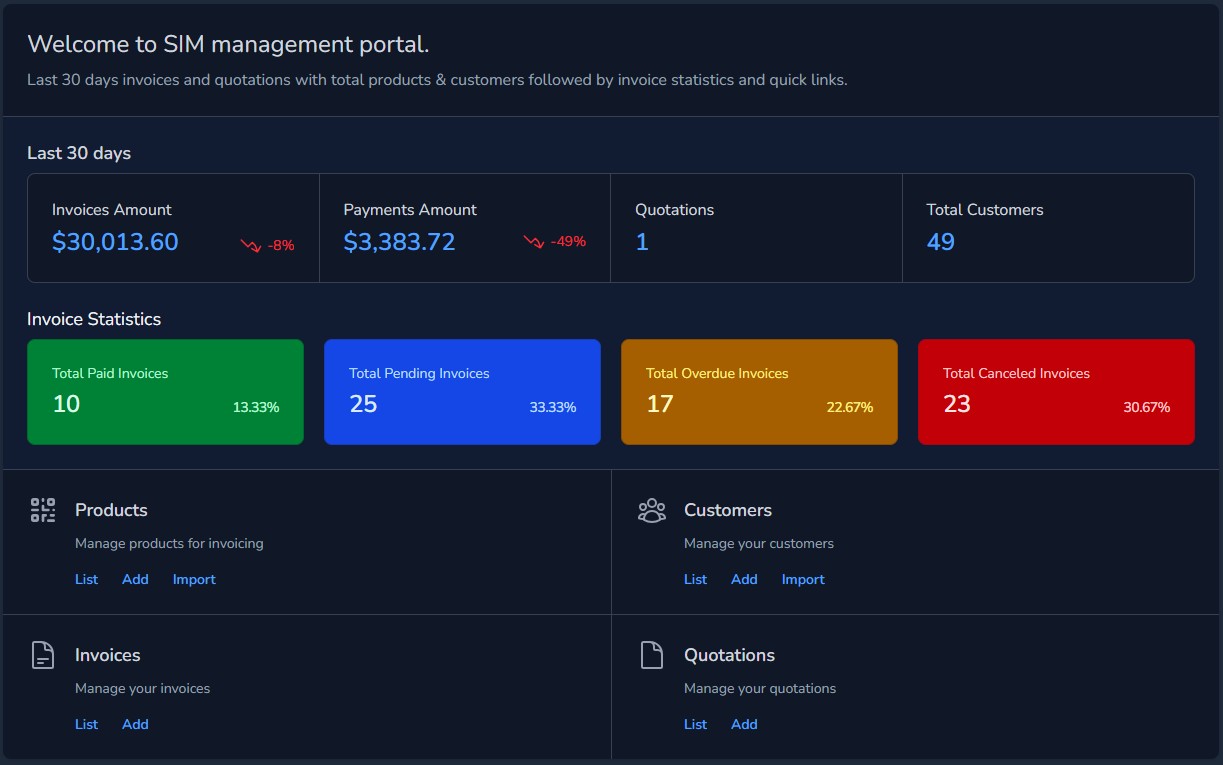Open the orange Total Overdue Invoices card
Screen dimensions: 1223x765
click(x=759, y=392)
